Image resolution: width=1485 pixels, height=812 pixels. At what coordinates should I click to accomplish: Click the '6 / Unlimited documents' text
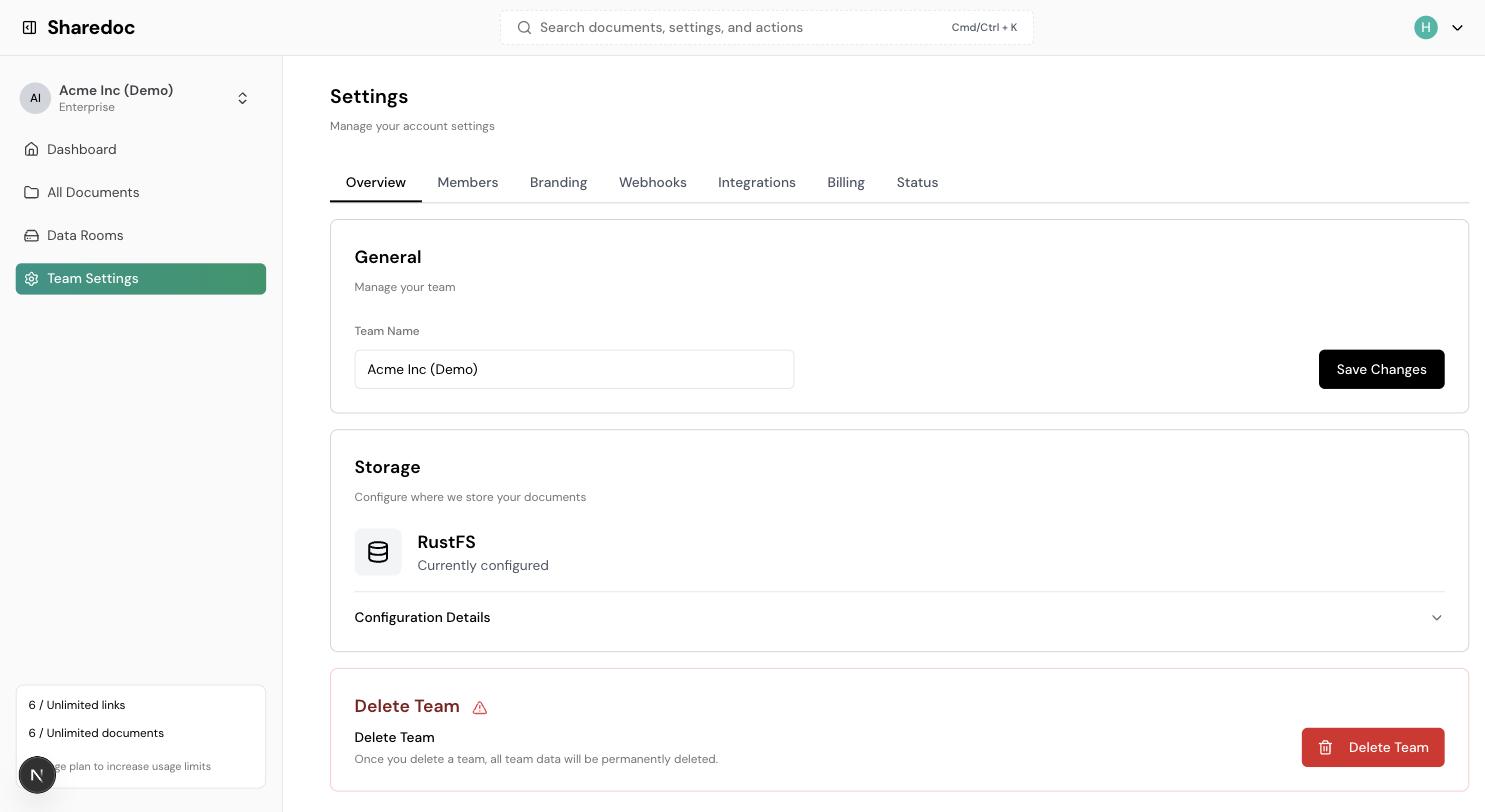tap(96, 733)
